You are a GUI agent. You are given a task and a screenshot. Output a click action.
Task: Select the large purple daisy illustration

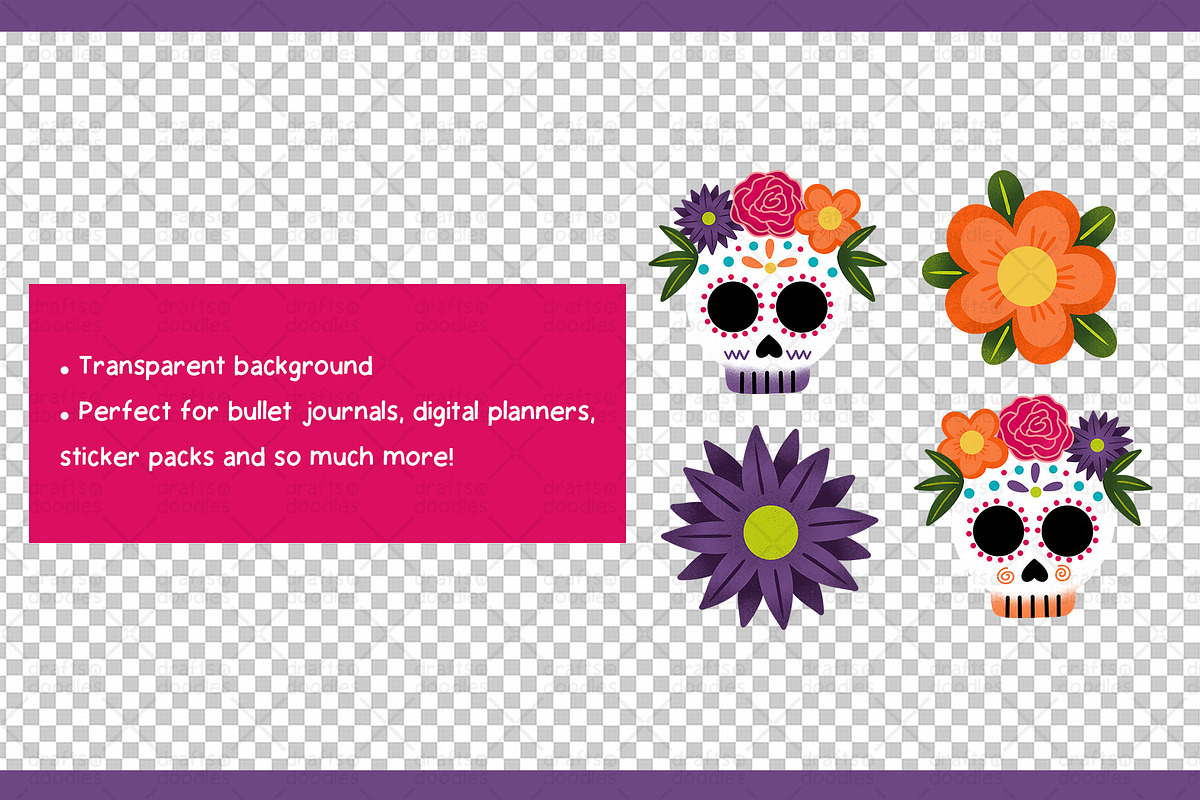tap(769, 527)
